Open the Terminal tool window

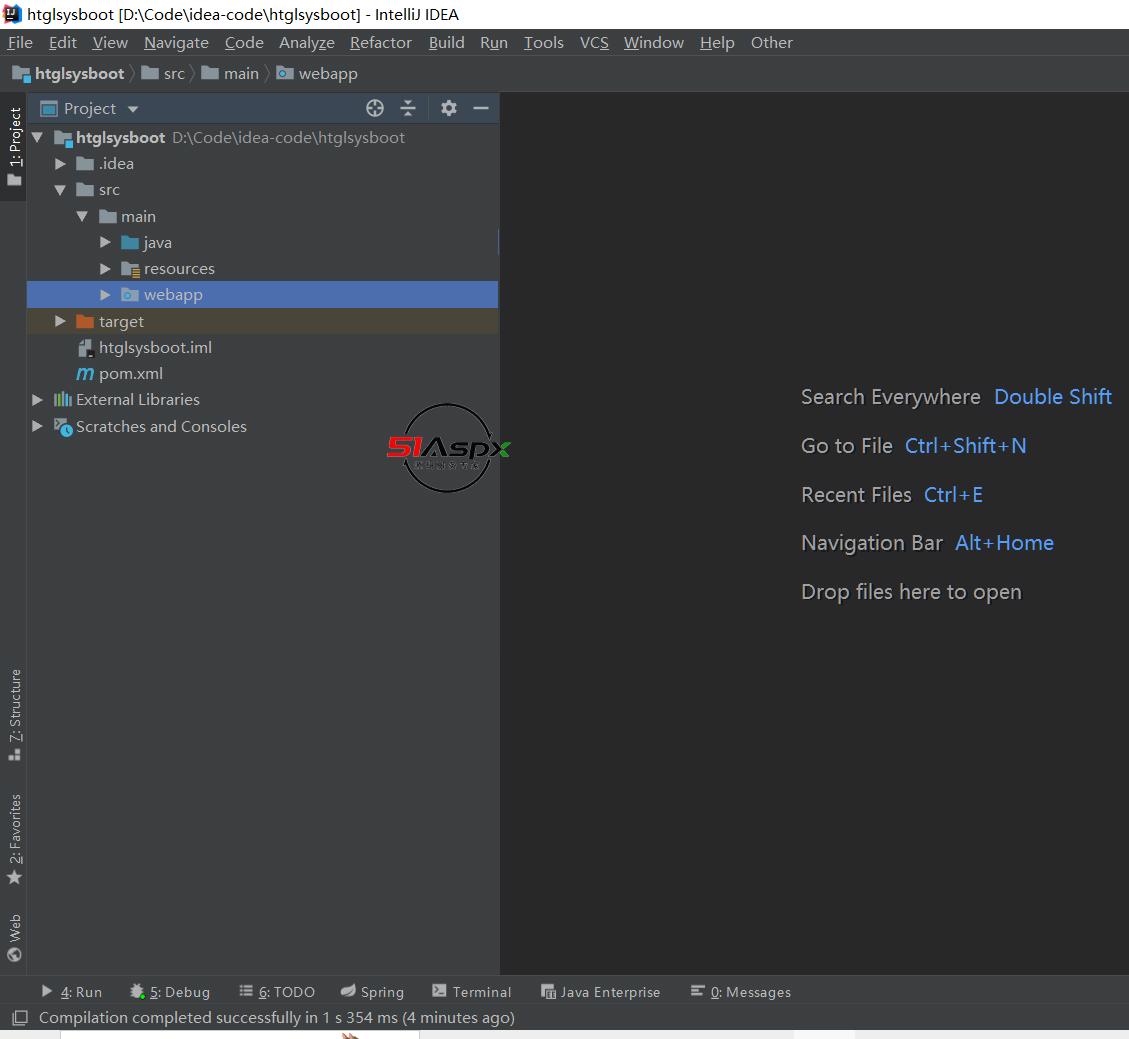click(x=472, y=991)
